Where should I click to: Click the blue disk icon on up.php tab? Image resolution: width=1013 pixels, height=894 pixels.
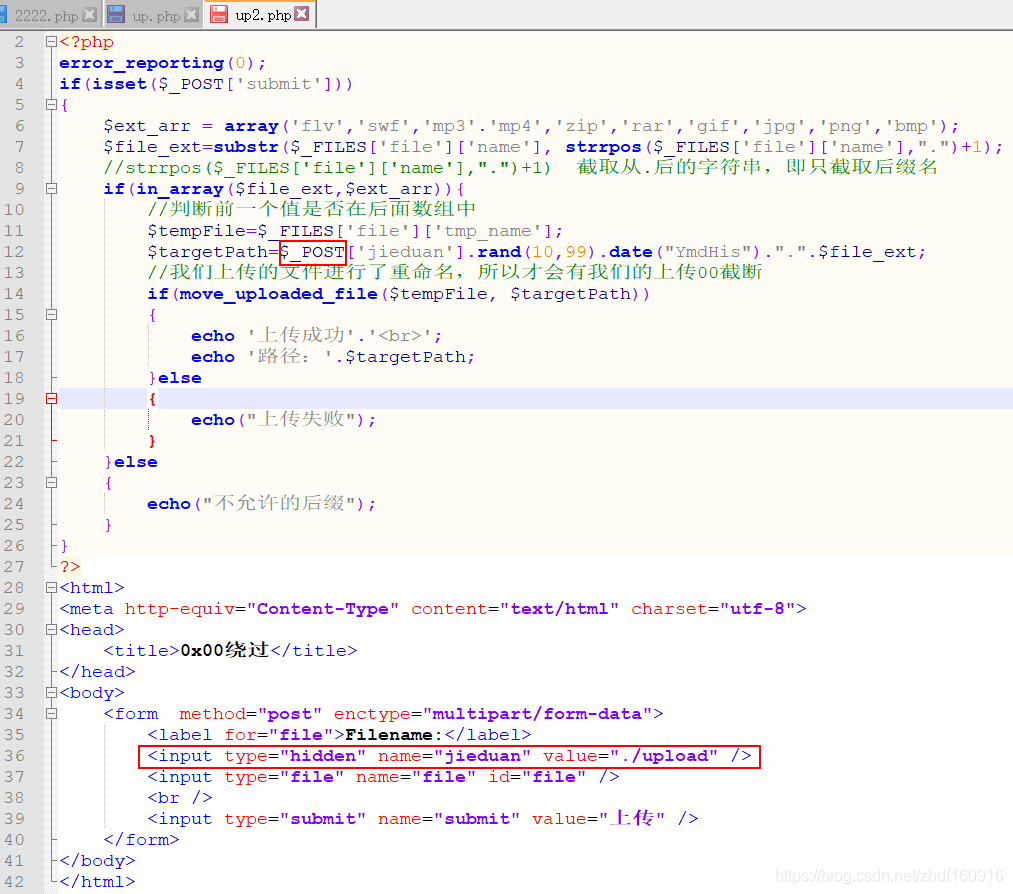tap(117, 14)
